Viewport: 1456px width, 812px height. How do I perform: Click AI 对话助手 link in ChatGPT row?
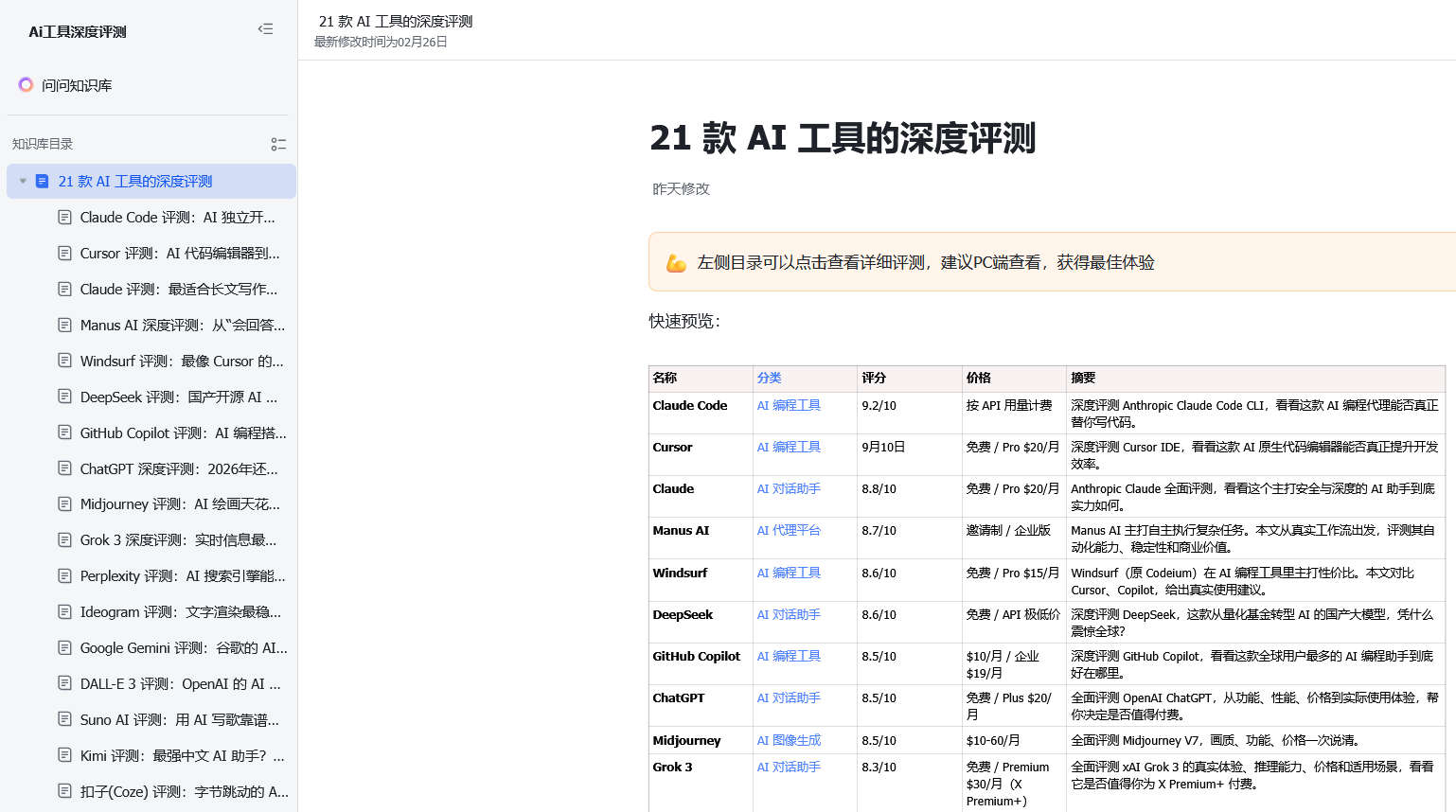pos(789,698)
